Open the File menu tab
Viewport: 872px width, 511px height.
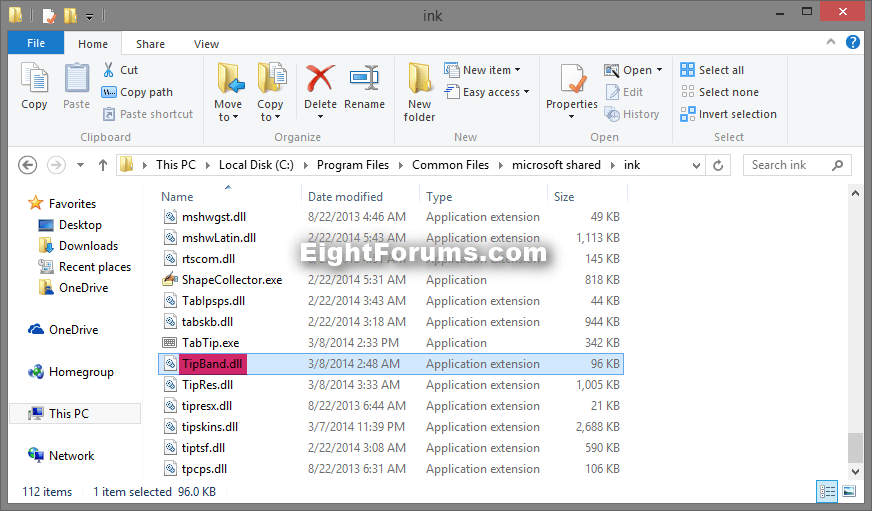tap(36, 43)
